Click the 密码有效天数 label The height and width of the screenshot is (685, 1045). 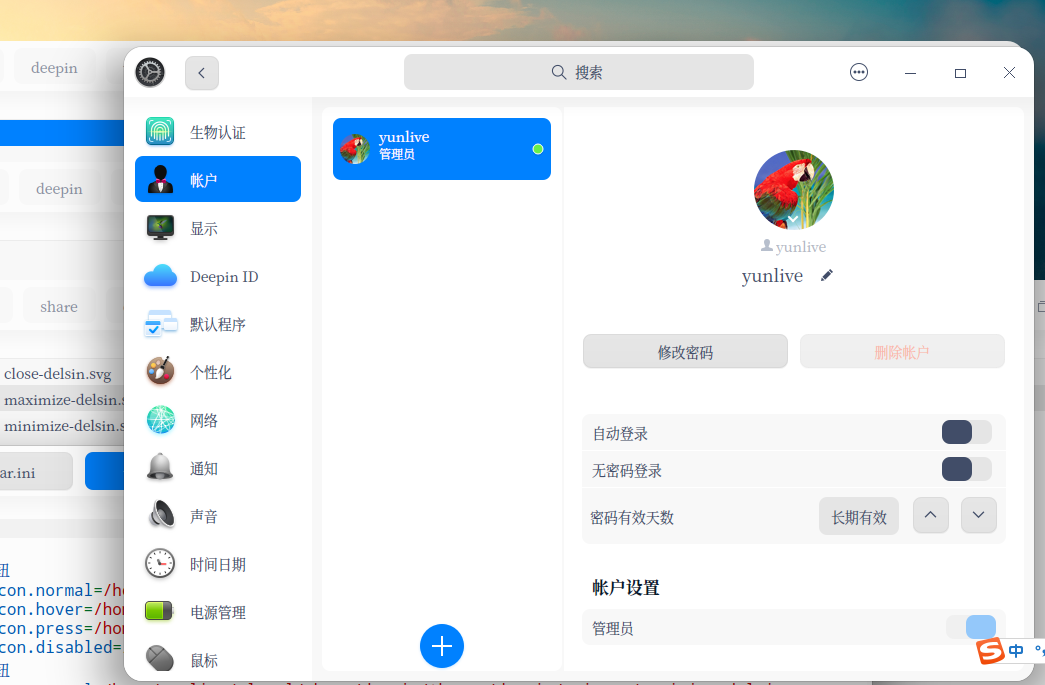tap(632, 518)
